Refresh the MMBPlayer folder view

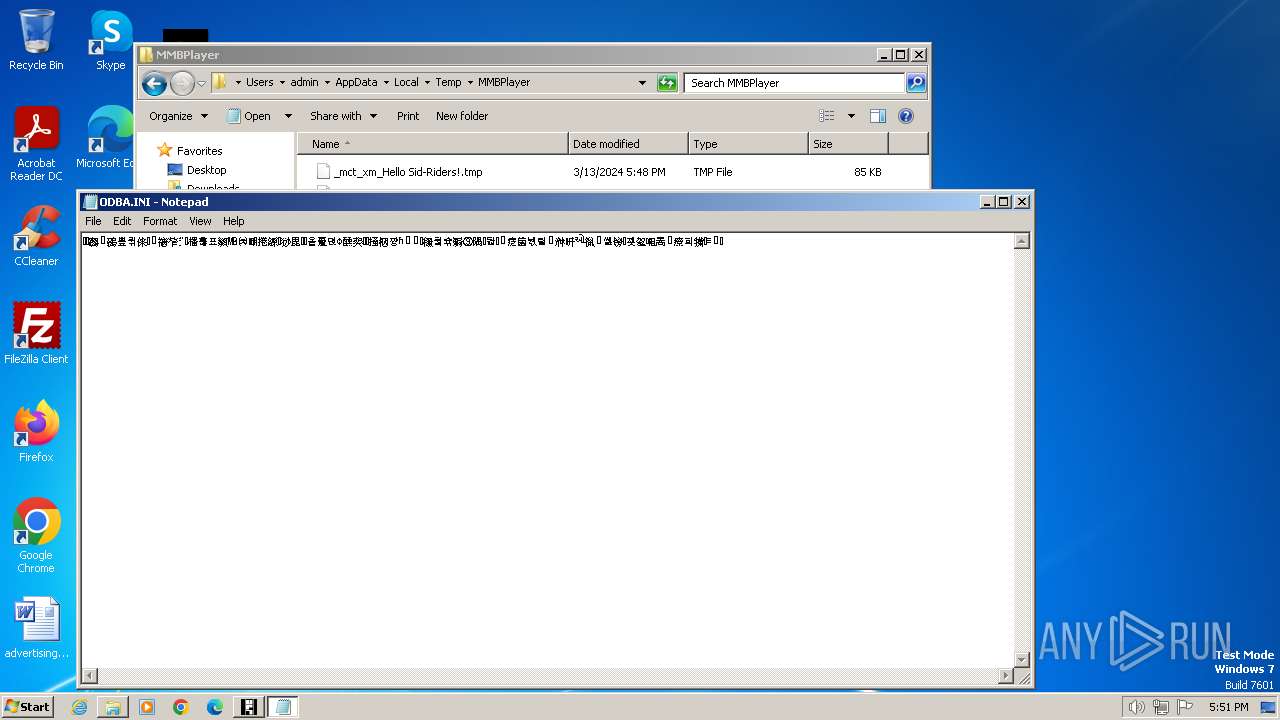(x=667, y=83)
